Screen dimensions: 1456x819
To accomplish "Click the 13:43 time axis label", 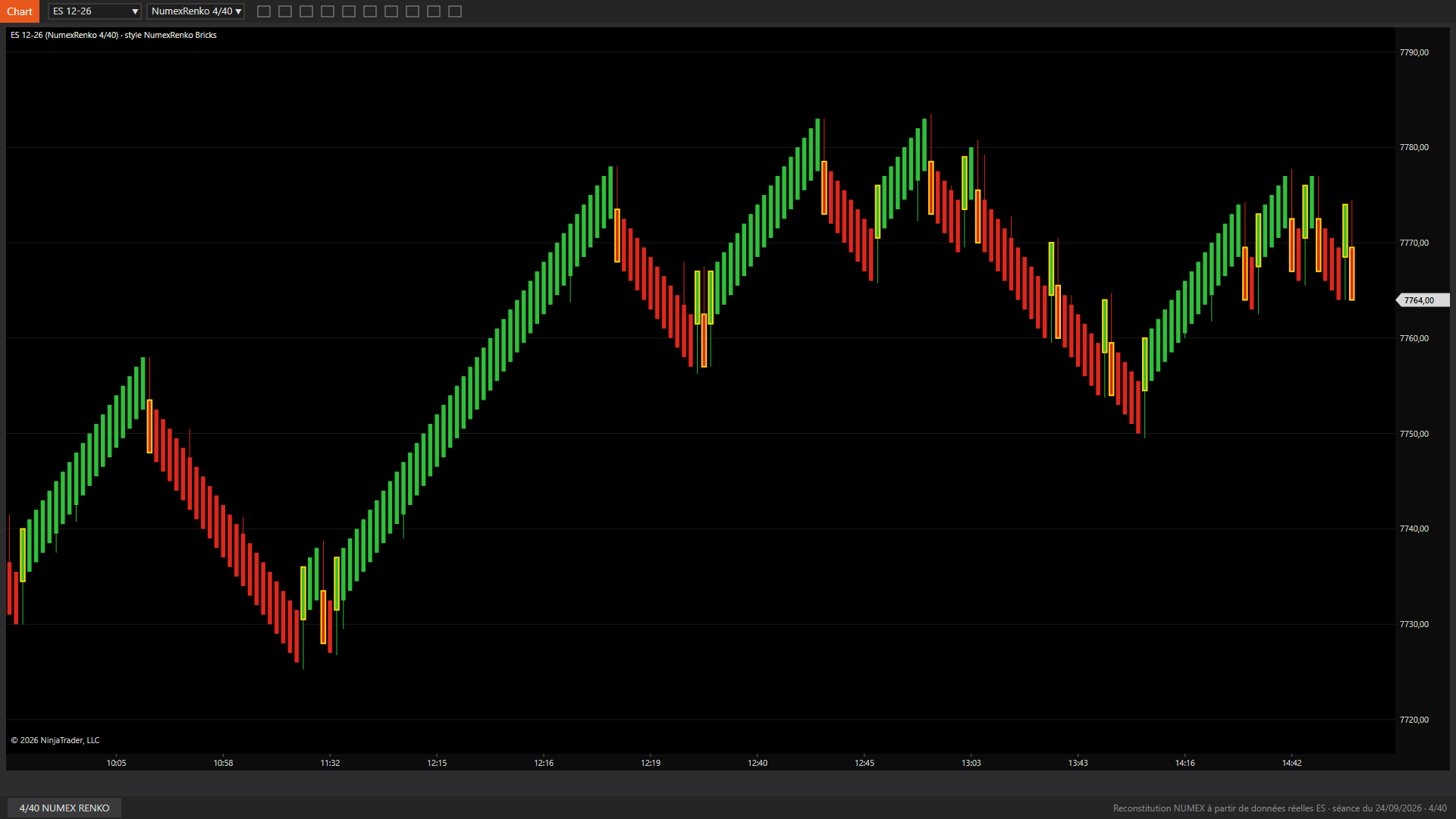I will [x=1078, y=763].
